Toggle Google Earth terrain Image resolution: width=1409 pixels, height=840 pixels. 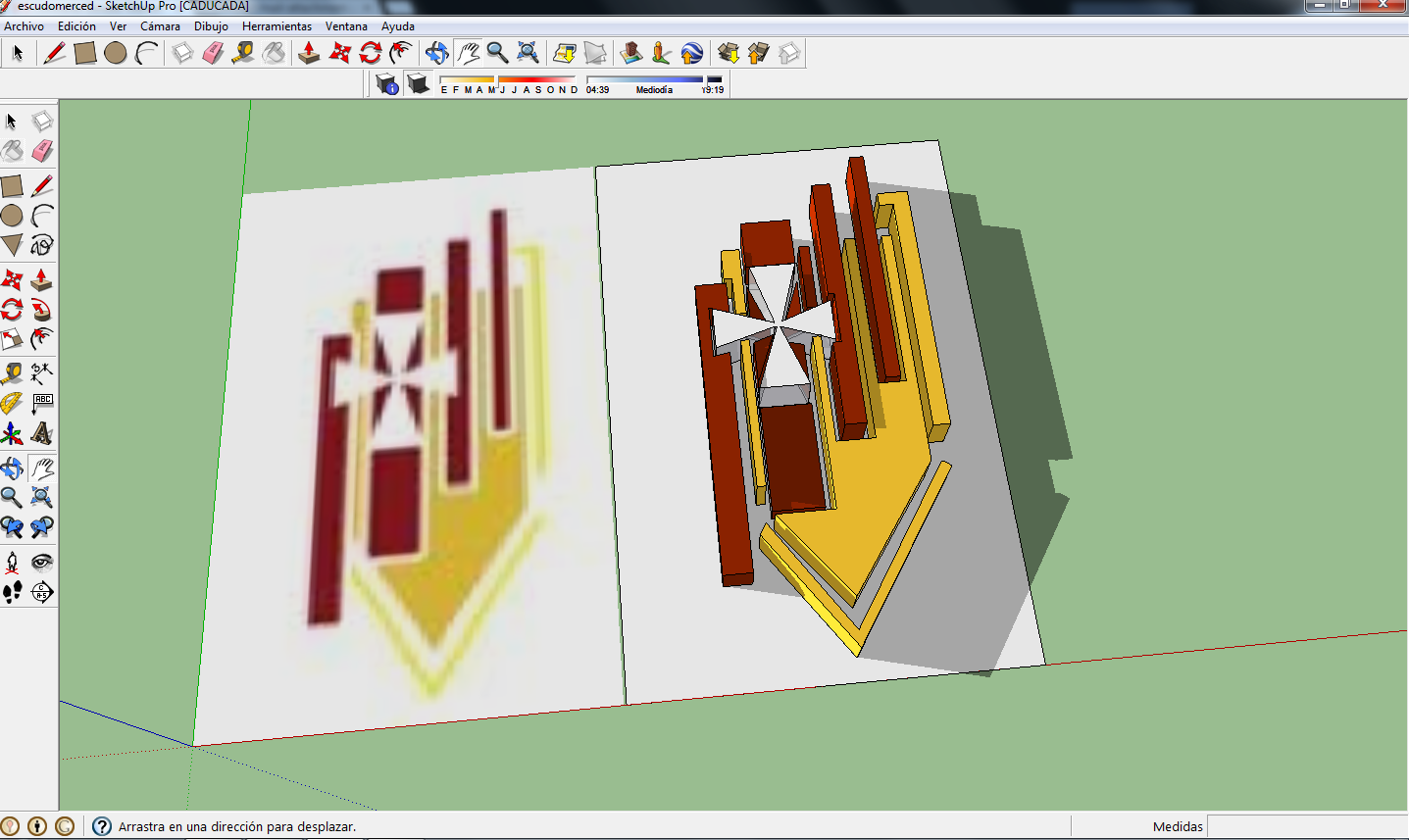coord(595,53)
